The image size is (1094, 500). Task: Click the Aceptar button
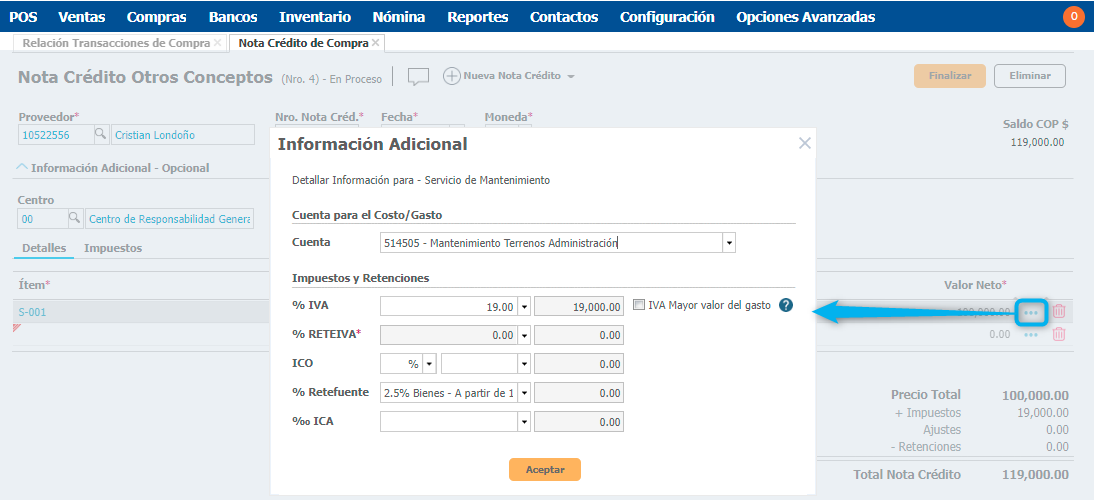pyautogui.click(x=544, y=470)
